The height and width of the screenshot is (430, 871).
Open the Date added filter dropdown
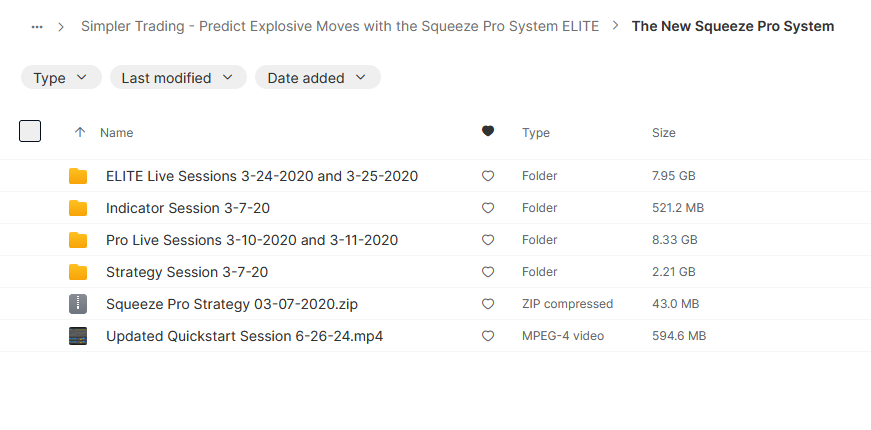tap(318, 77)
